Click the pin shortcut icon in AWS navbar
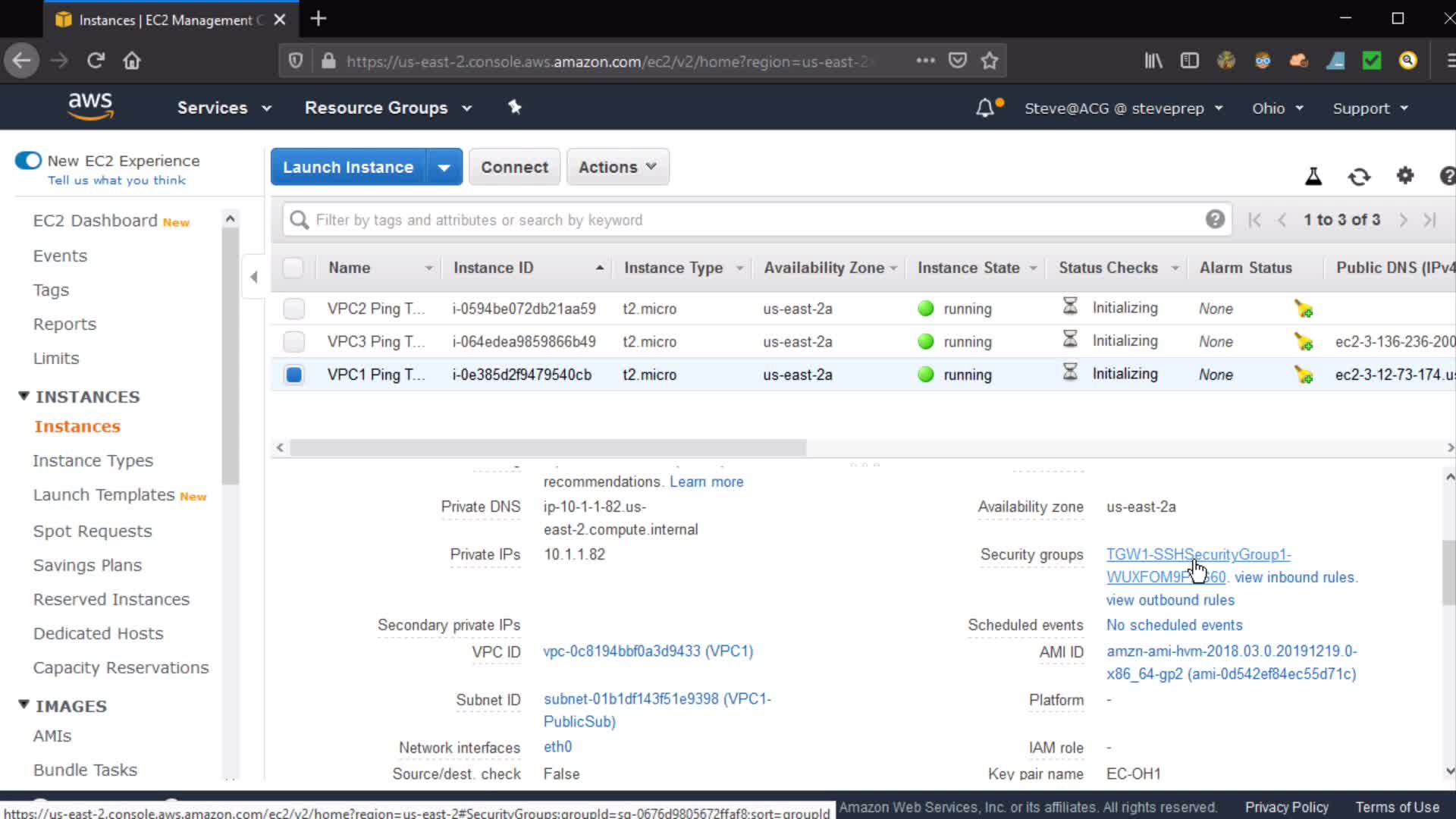The width and height of the screenshot is (1456, 819). coord(515,107)
